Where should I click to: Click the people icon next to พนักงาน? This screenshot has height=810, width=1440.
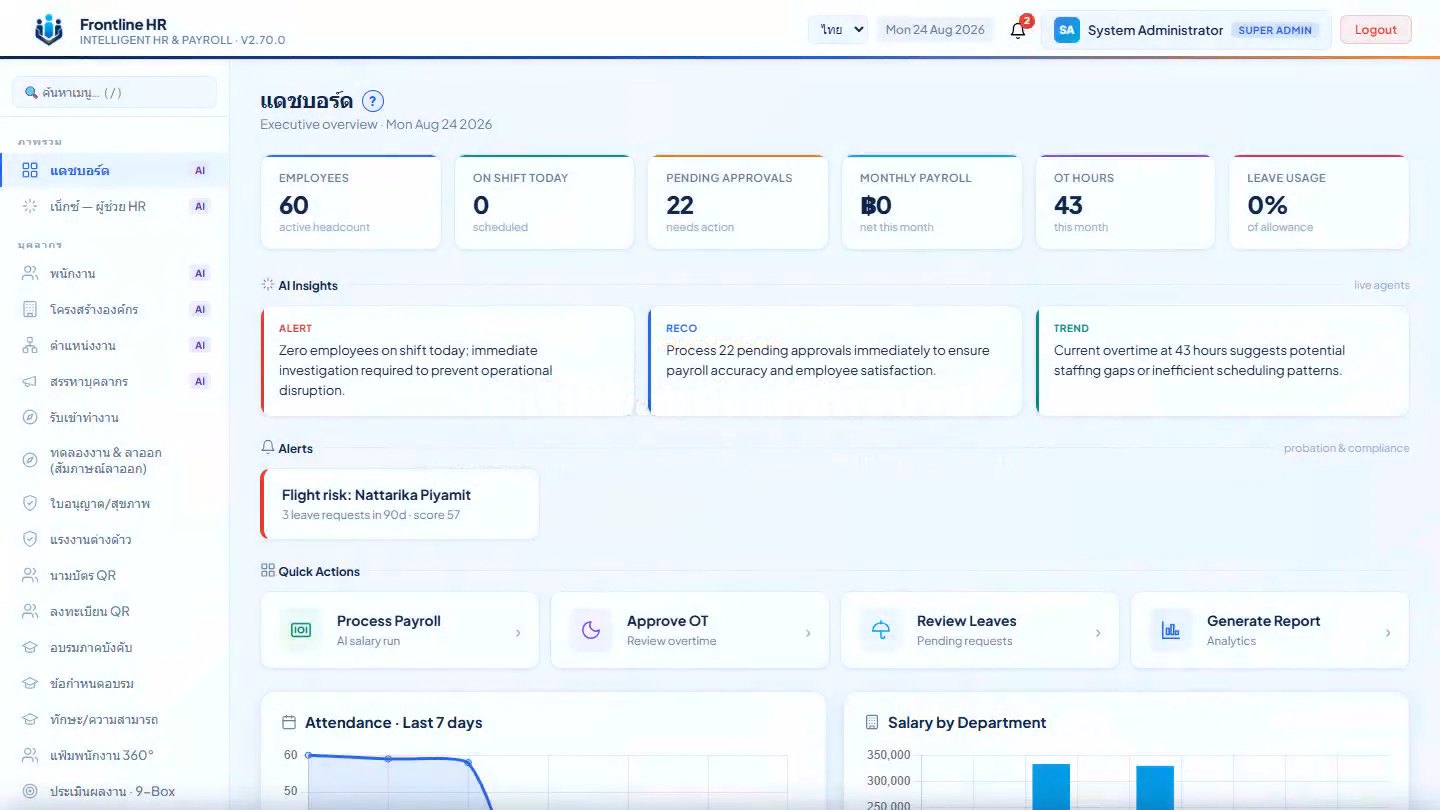pyautogui.click(x=30, y=273)
